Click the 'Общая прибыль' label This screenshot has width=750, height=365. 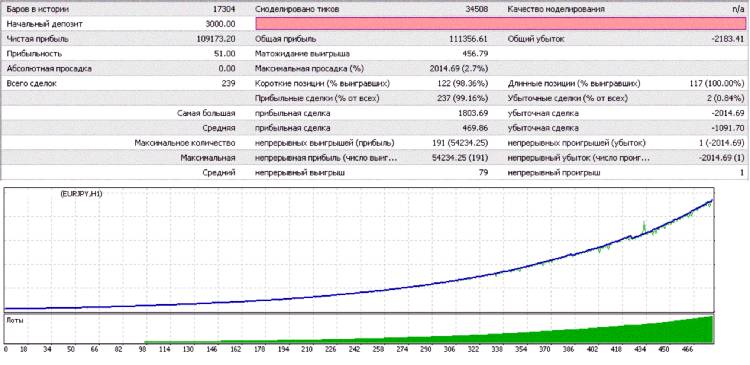pos(286,39)
